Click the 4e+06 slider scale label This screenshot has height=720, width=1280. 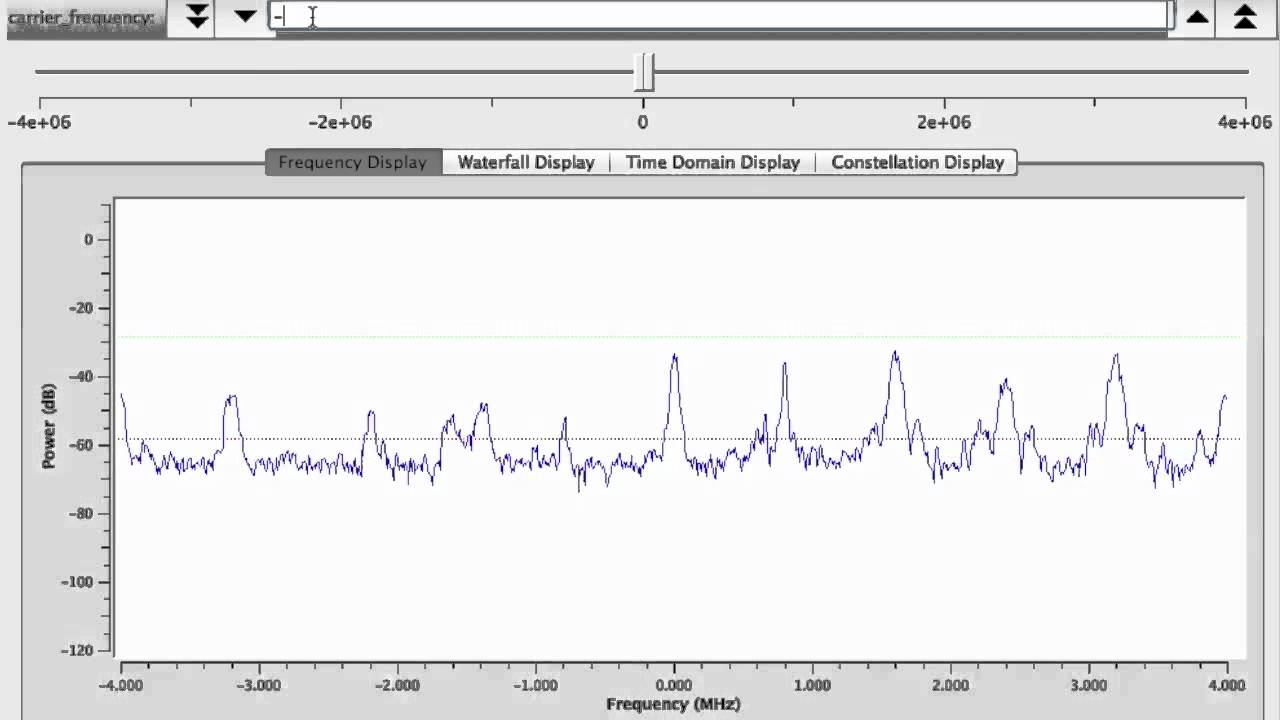1245,122
